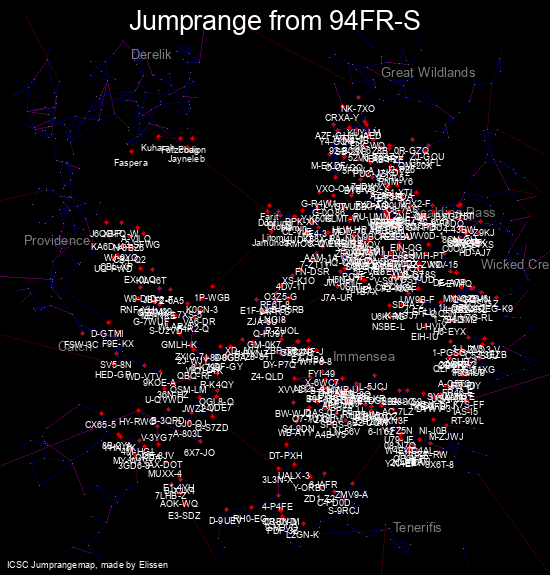Screen dimensions: 550x575
Task: Select the Tenerifis region label
Action: (417, 527)
